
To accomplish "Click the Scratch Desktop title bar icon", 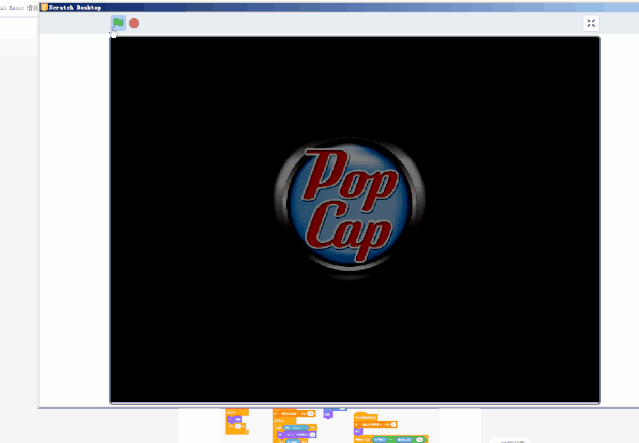I will click(x=44, y=7).
